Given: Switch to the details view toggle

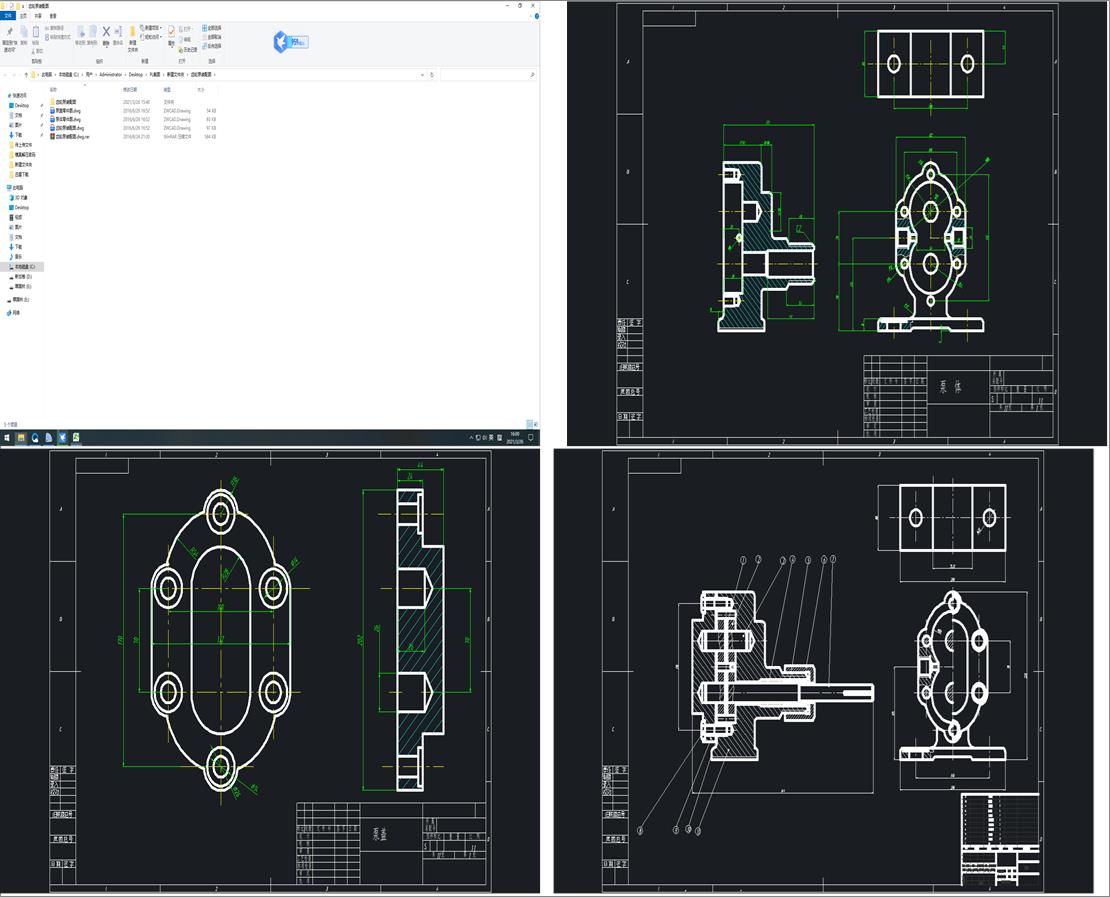Looking at the screenshot, I should (x=528, y=424).
